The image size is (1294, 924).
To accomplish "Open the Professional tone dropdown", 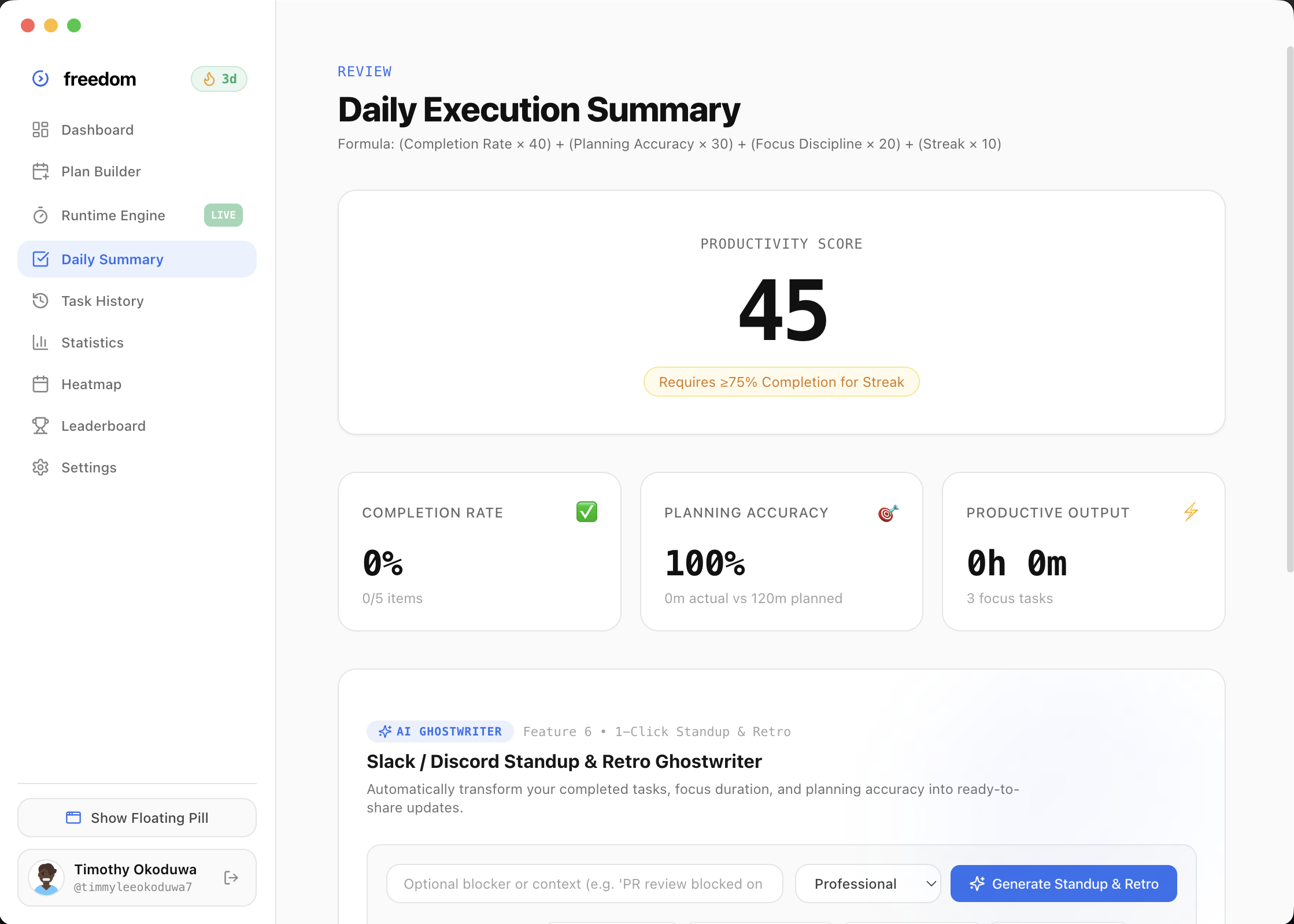I will (868, 884).
